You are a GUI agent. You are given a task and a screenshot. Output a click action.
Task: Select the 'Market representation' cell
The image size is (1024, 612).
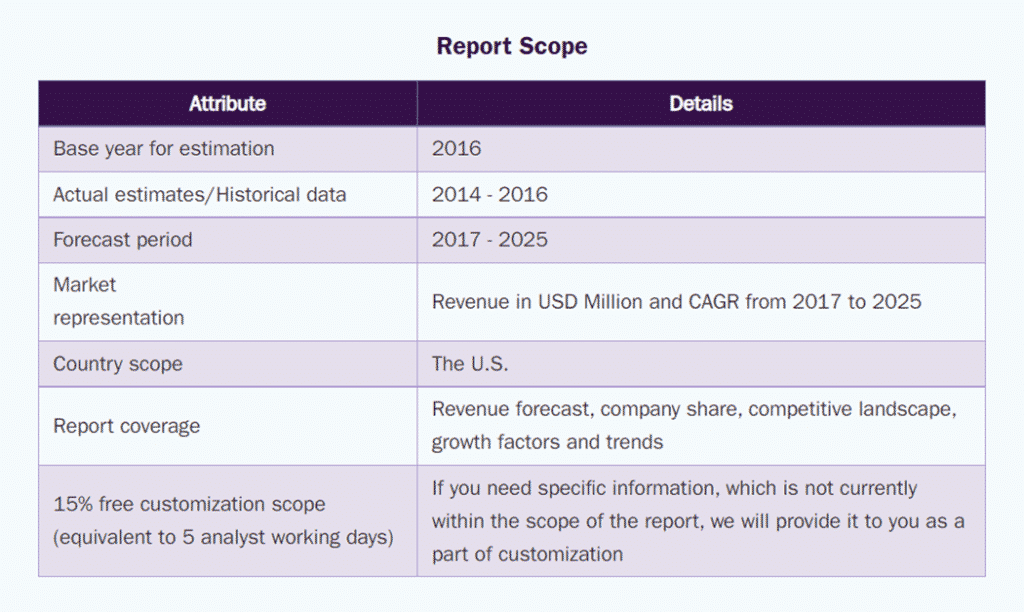click(228, 302)
